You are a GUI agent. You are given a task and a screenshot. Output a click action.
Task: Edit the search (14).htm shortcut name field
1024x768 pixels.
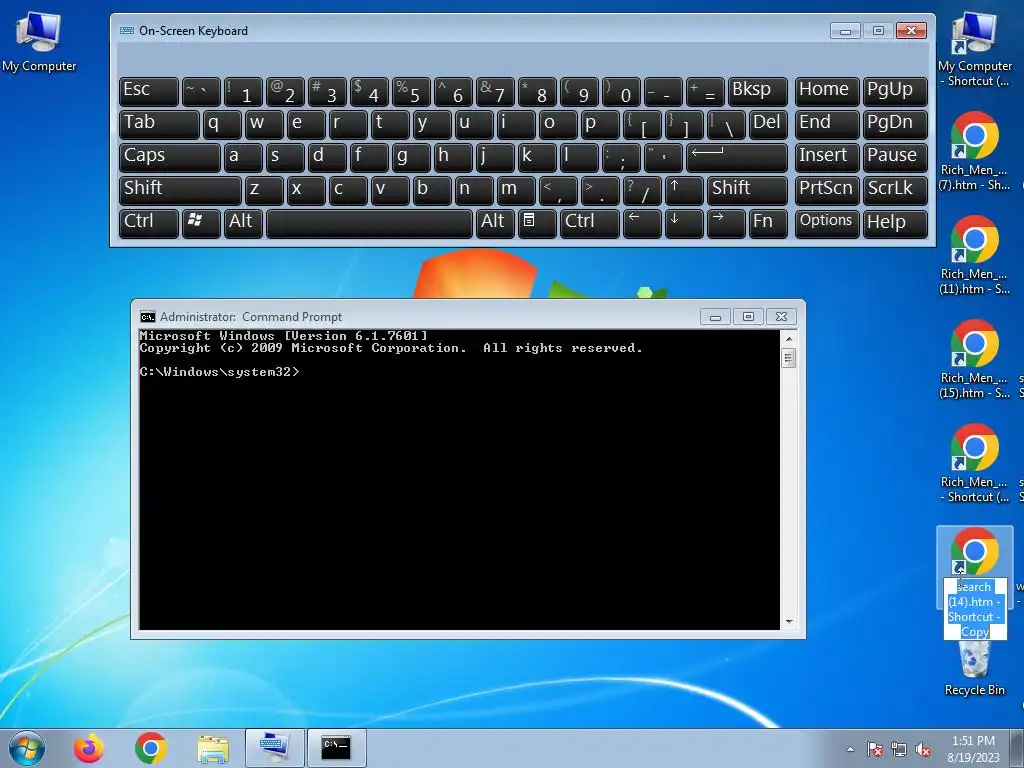[x=974, y=609]
